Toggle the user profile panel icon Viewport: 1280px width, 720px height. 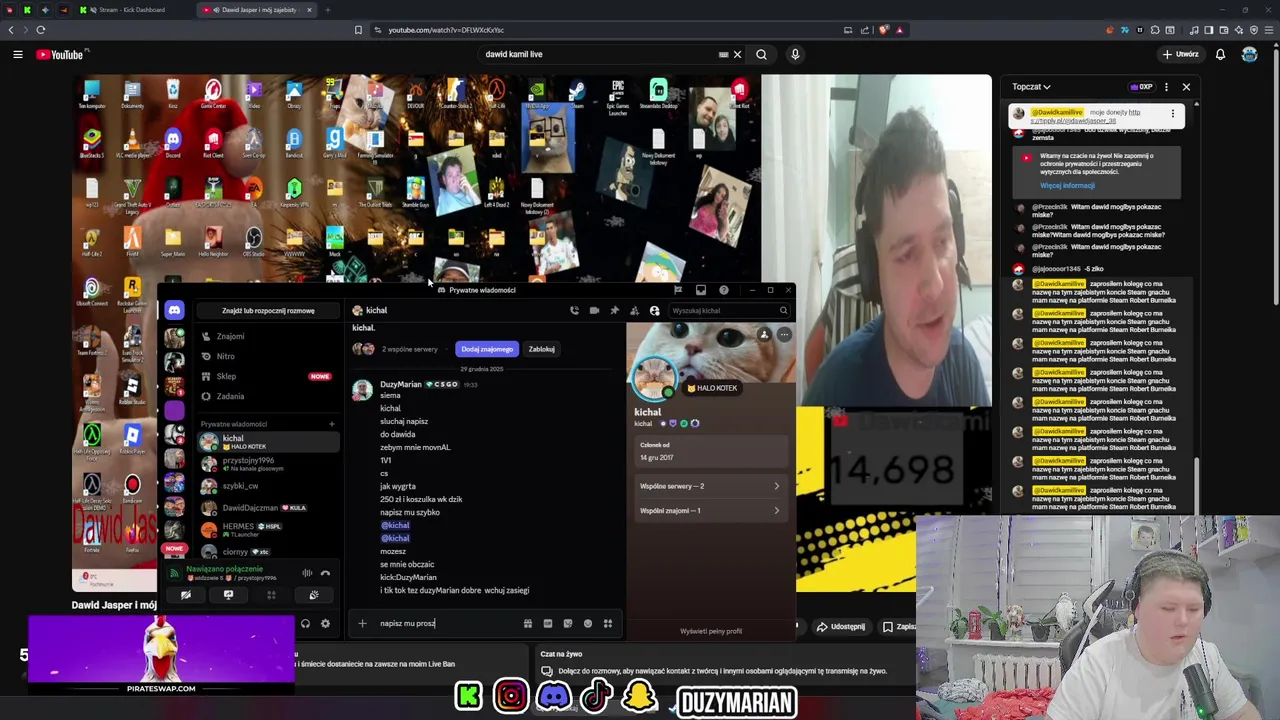click(x=654, y=311)
